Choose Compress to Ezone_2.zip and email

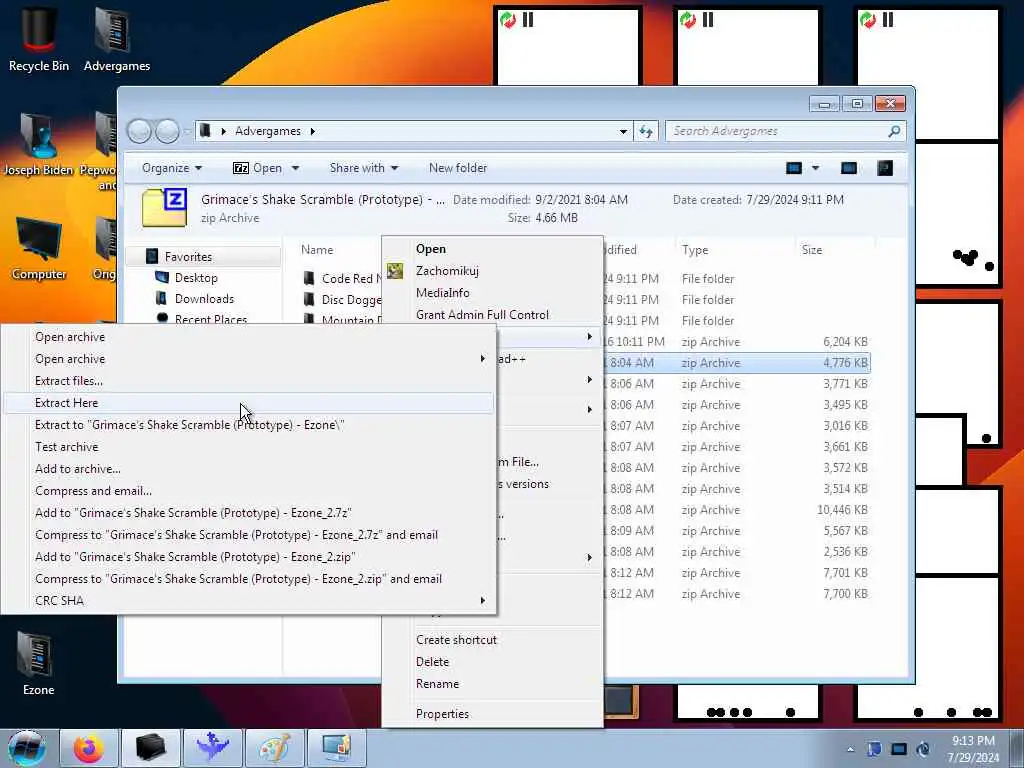[248, 579]
